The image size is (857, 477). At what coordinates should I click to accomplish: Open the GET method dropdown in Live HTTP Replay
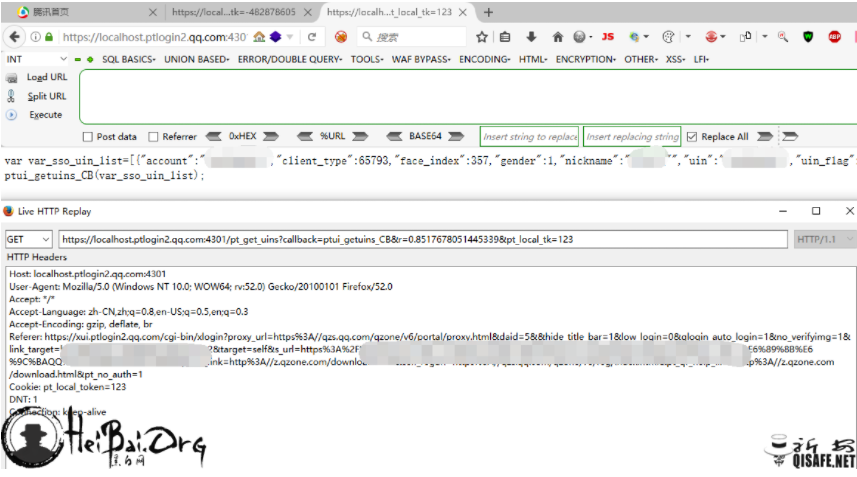tap(28, 239)
